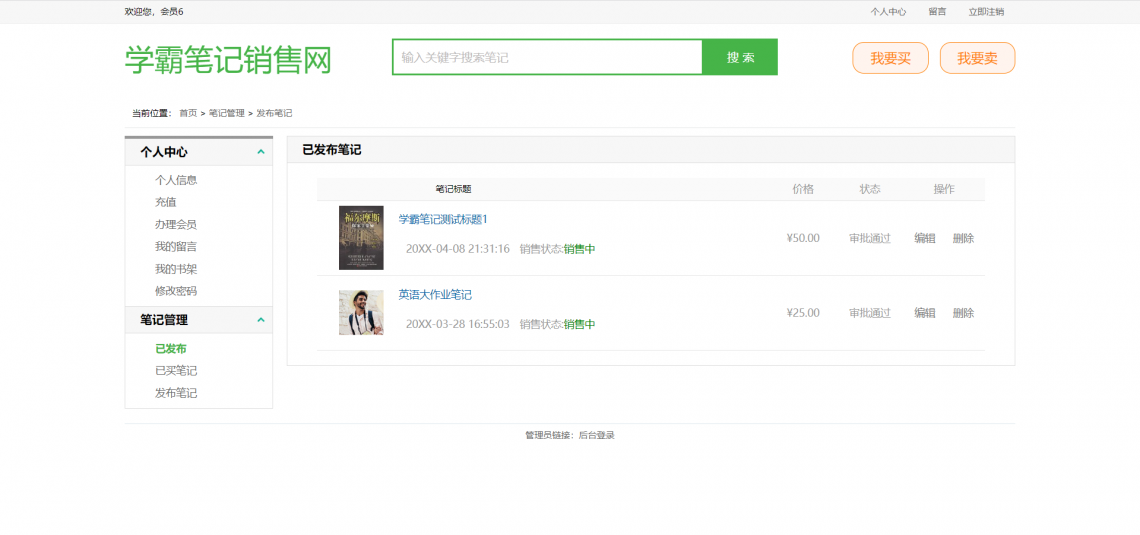The width and height of the screenshot is (1140, 535).
Task: Click the 价格 column header
Action: click(x=803, y=189)
